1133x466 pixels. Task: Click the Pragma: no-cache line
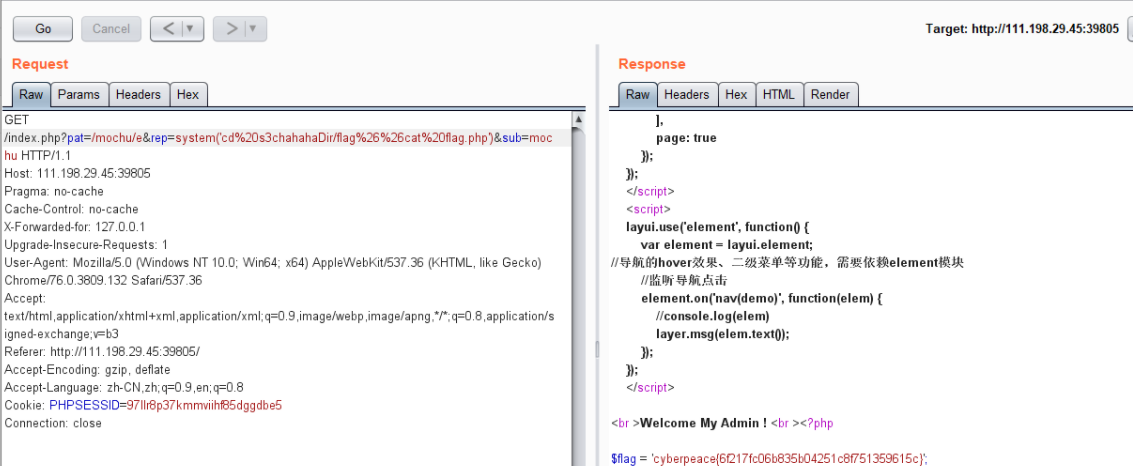(53, 191)
